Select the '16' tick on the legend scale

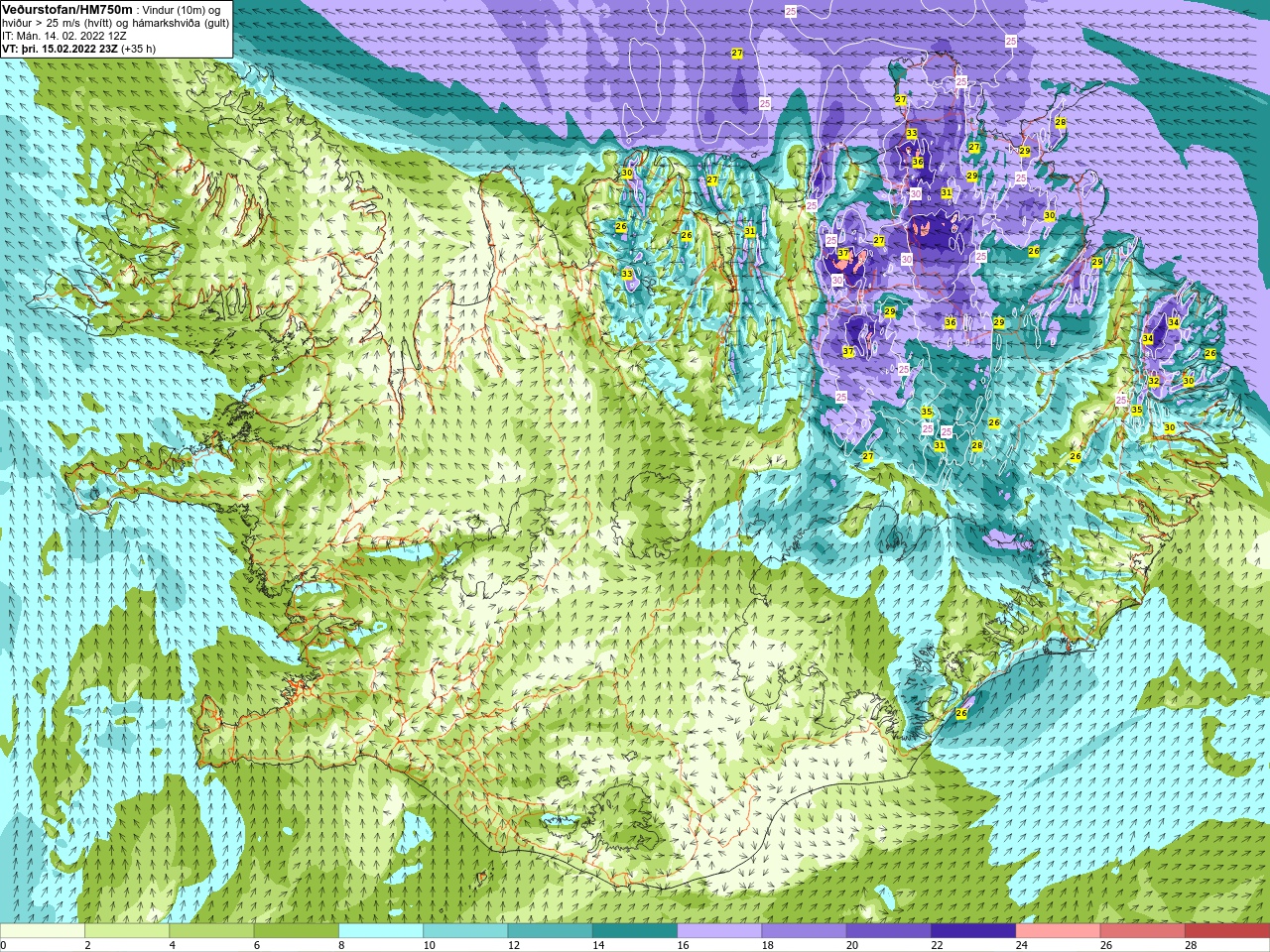683,945
